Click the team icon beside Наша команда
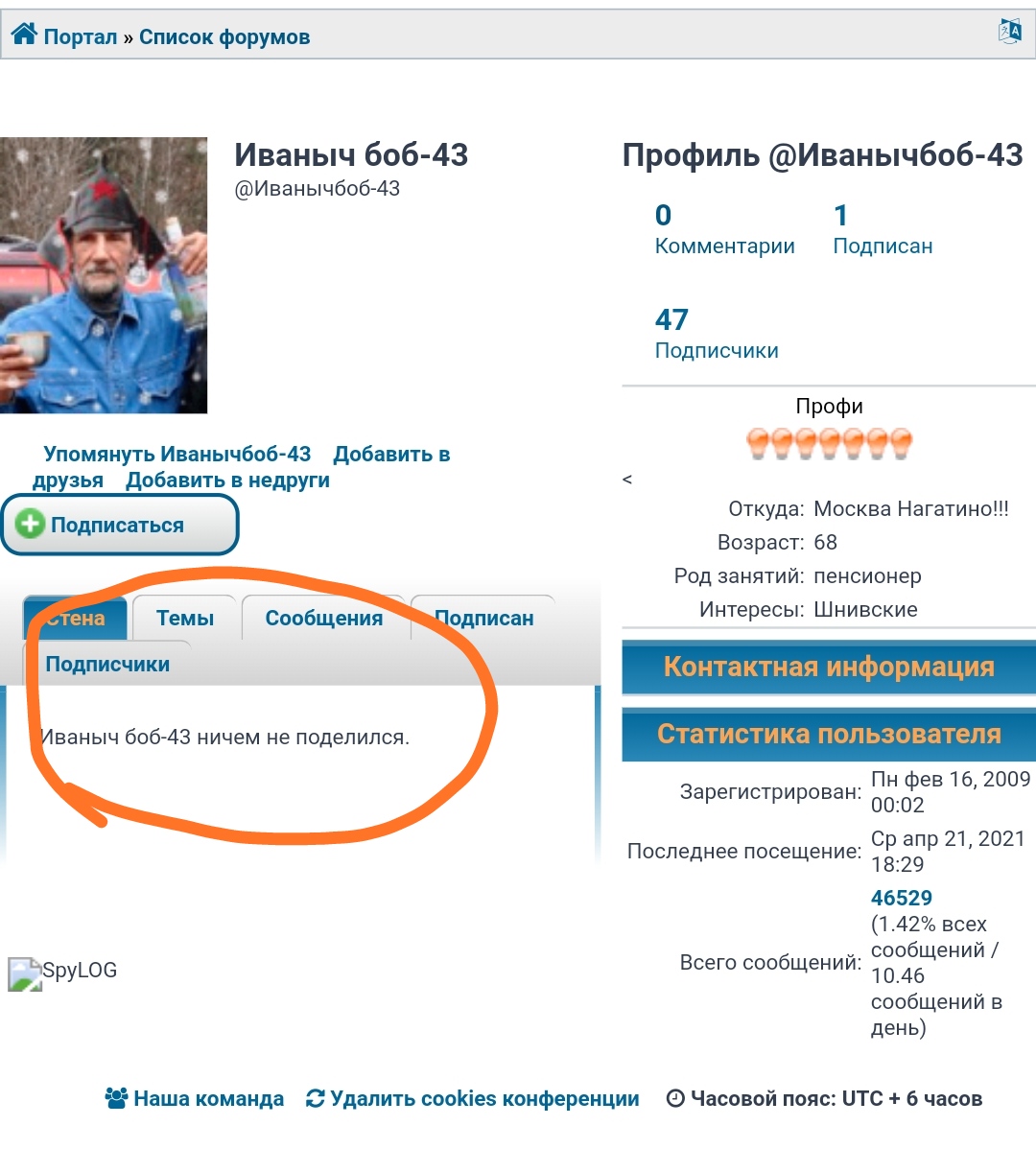Viewport: 1036px width, 1172px height. click(116, 1098)
